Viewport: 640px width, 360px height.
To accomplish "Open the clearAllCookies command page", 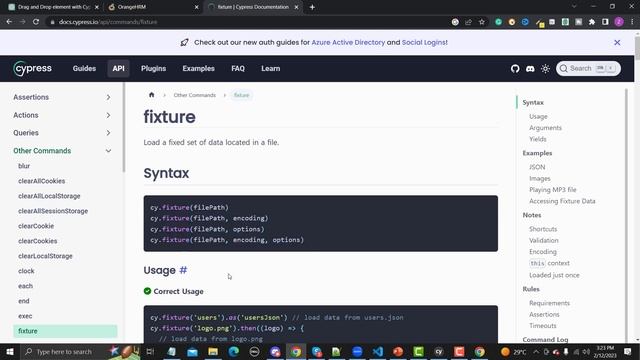I will (x=42, y=181).
